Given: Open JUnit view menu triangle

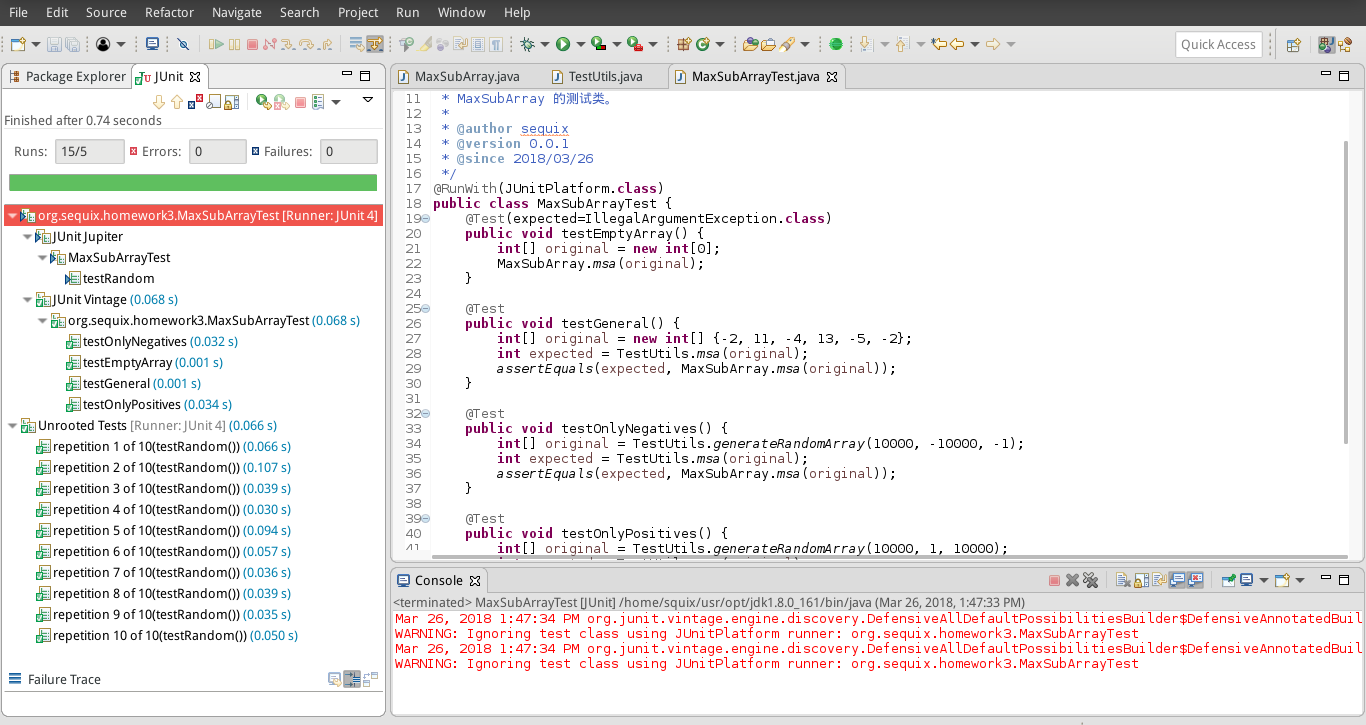Looking at the screenshot, I should (x=368, y=100).
